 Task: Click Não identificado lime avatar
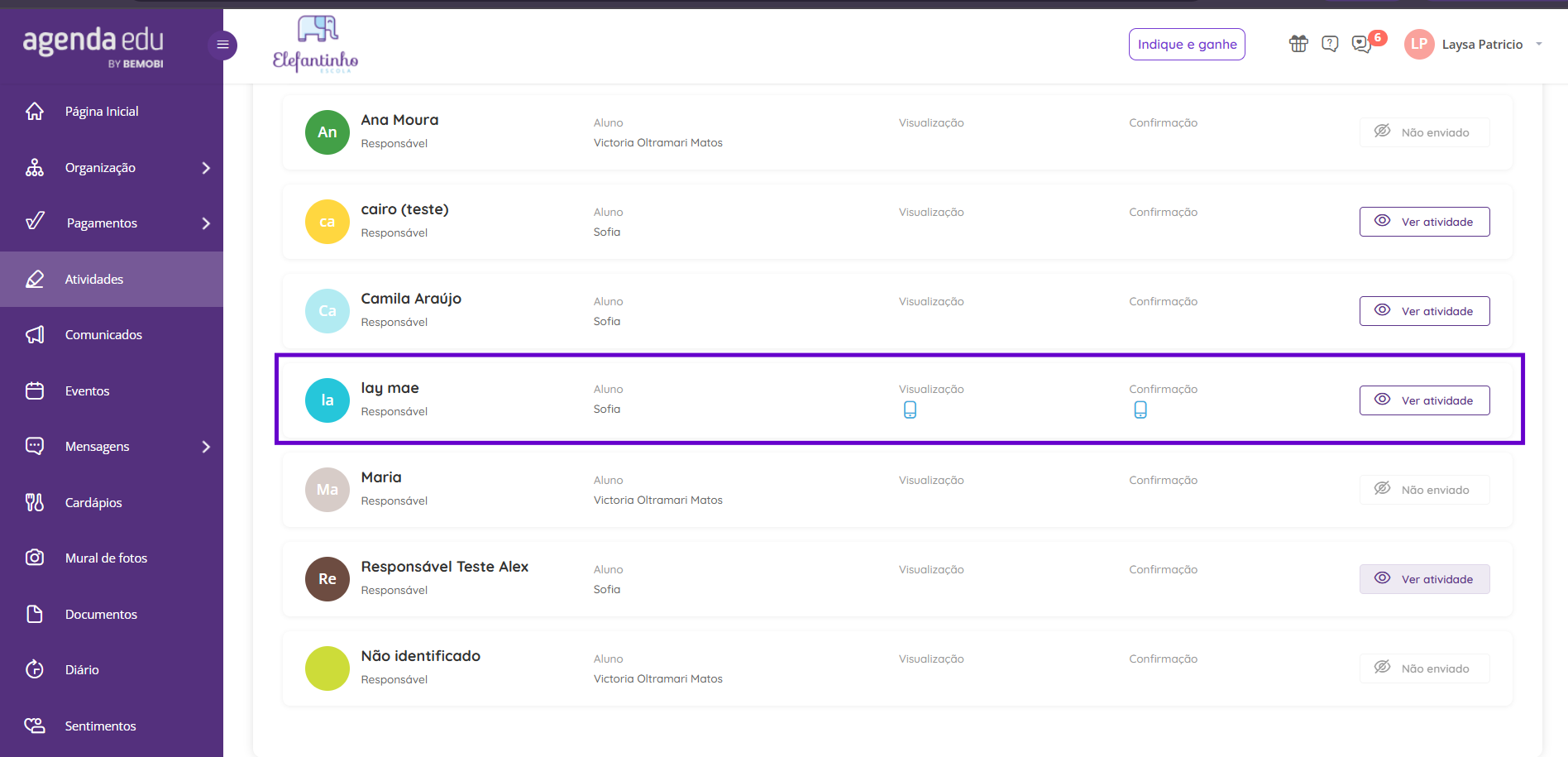click(x=327, y=668)
